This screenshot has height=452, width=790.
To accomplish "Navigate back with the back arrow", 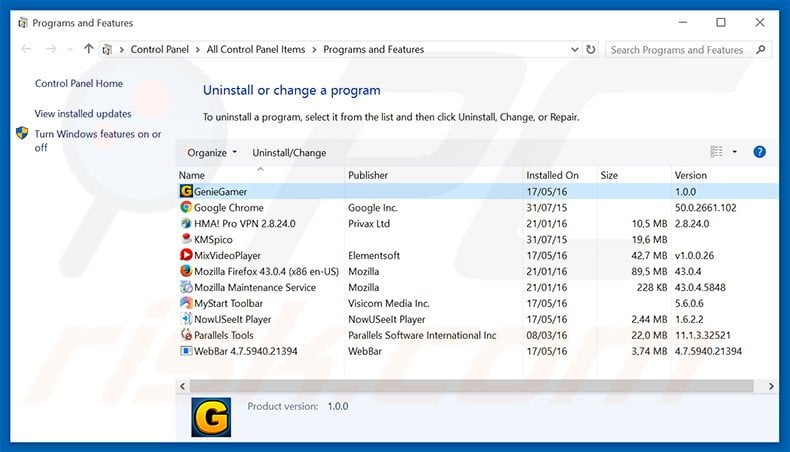I will (x=26, y=49).
